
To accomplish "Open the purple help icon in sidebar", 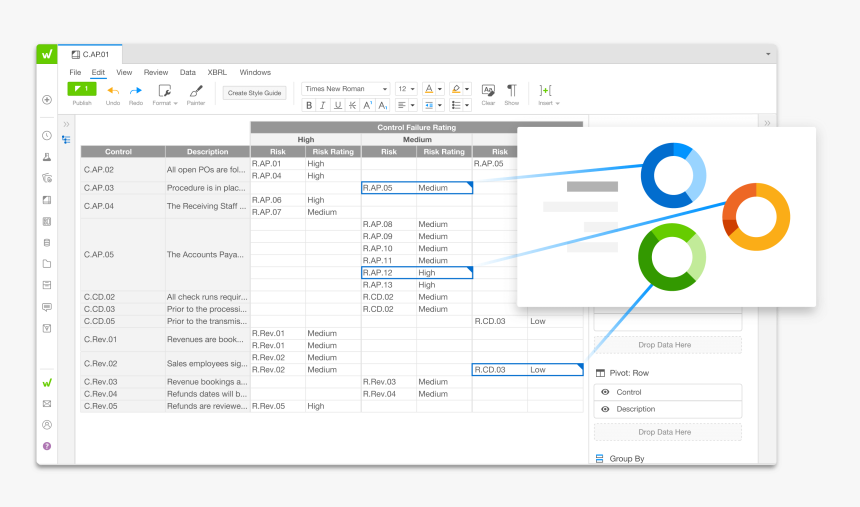I will (x=46, y=446).
